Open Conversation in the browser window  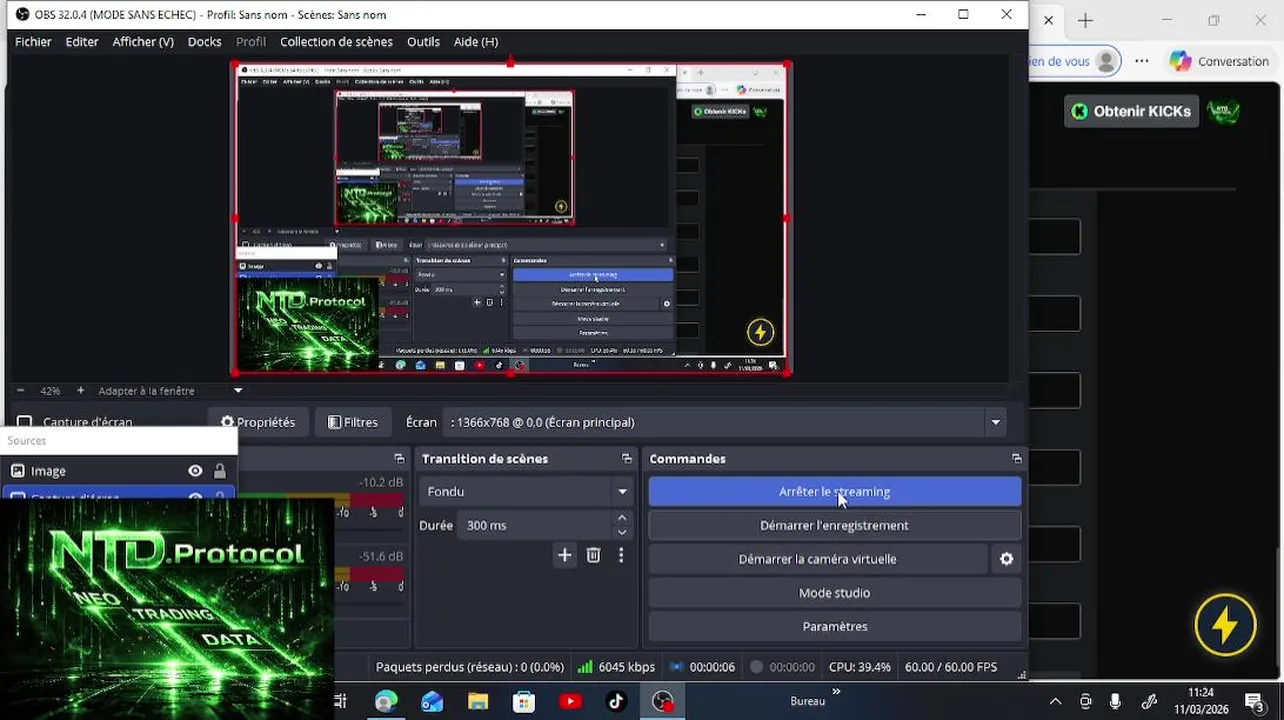click(x=1219, y=61)
